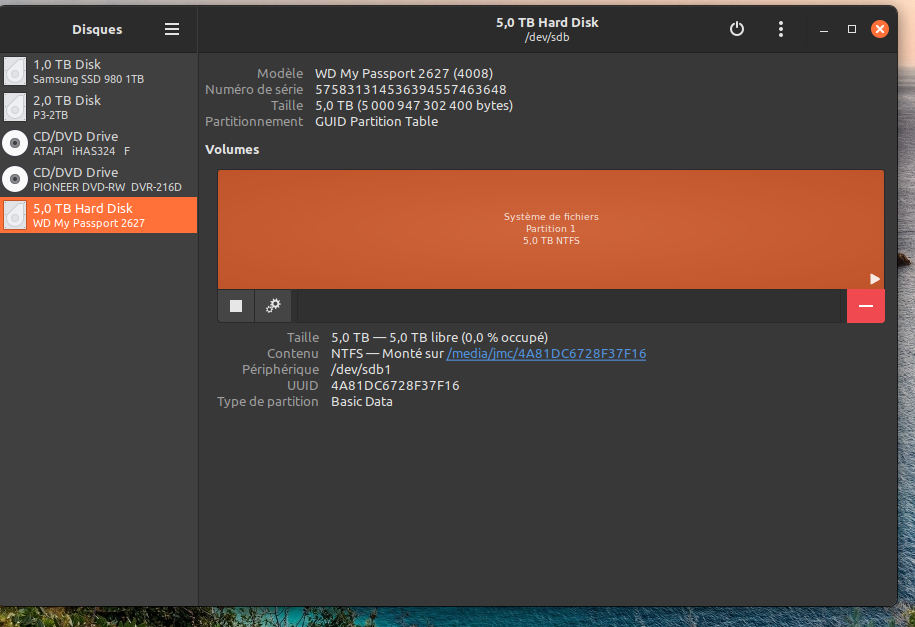This screenshot has width=915, height=627.
Task: Open additional partition options gear menu
Action: (273, 306)
